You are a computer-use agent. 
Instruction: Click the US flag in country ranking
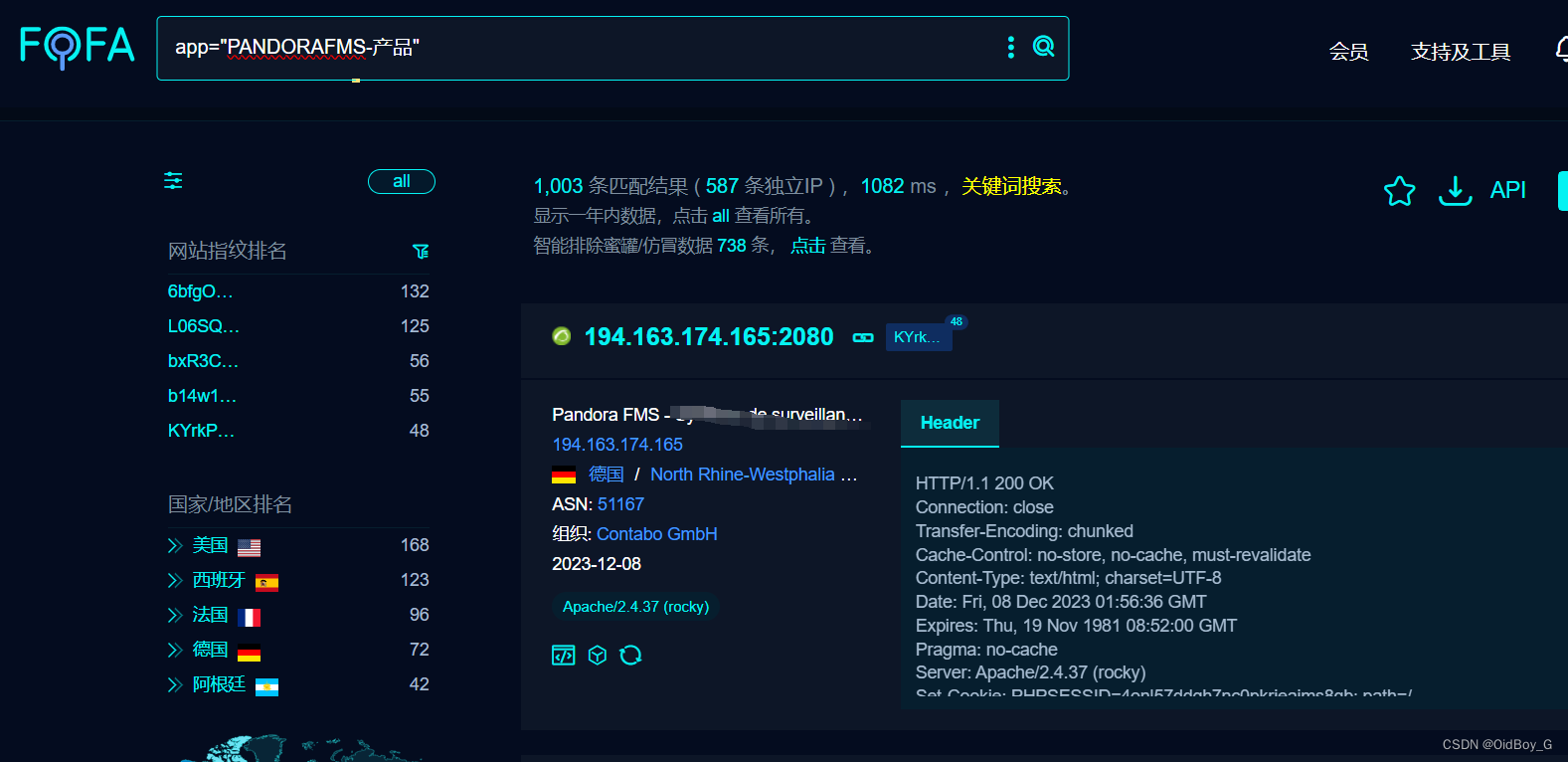click(250, 547)
